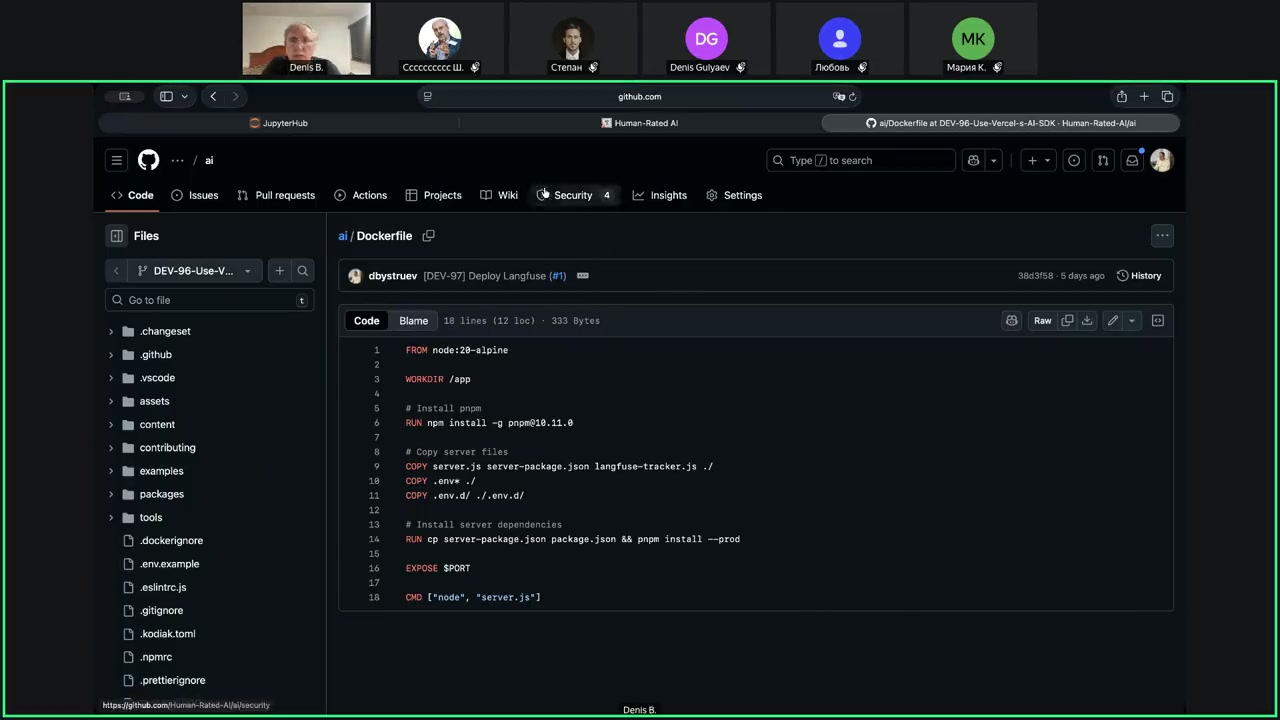Download the raw Dockerfile
This screenshot has width=1280, height=720.
1087,321
